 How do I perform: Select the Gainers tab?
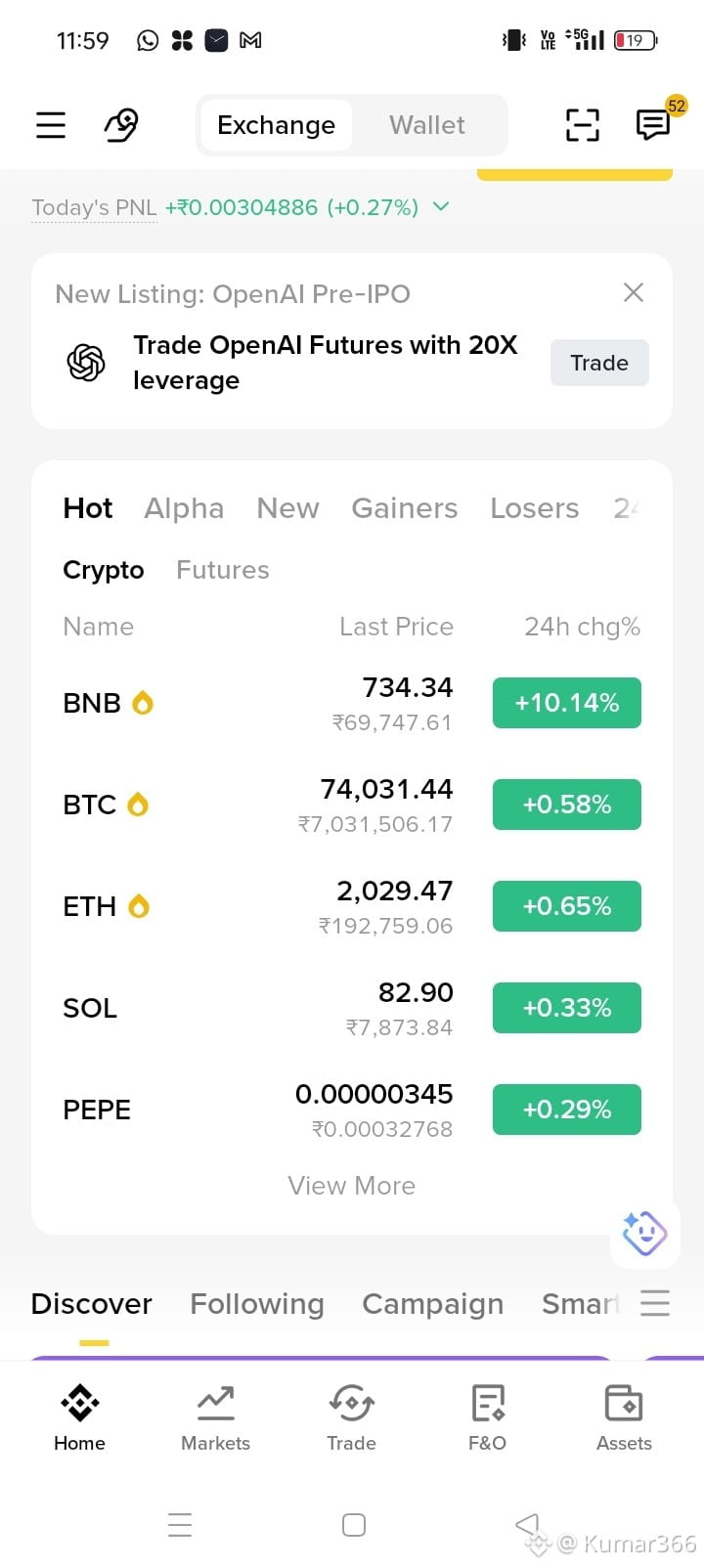(x=405, y=508)
